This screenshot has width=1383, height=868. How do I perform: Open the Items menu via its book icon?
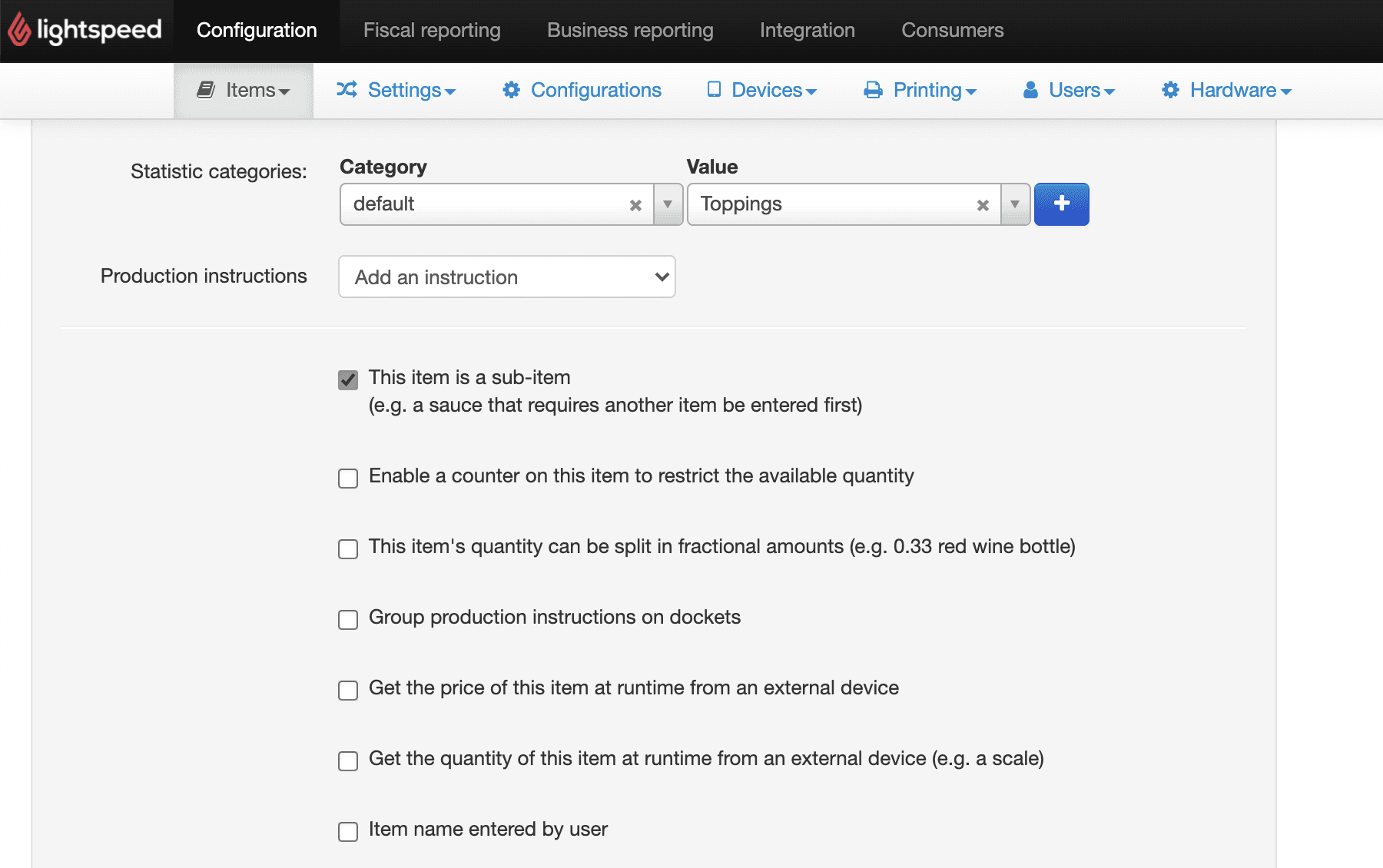[207, 89]
